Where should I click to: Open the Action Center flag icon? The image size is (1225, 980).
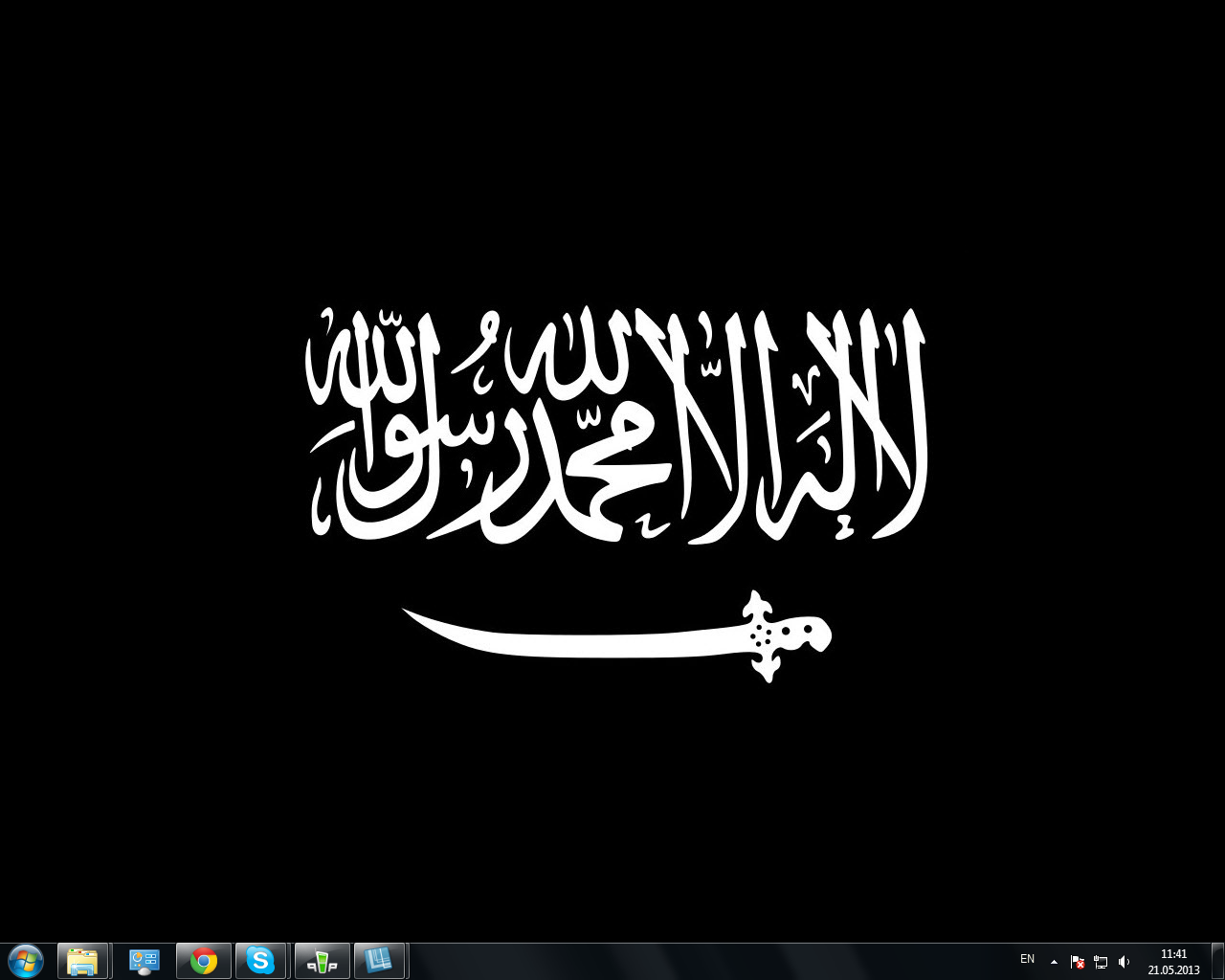click(x=1078, y=962)
